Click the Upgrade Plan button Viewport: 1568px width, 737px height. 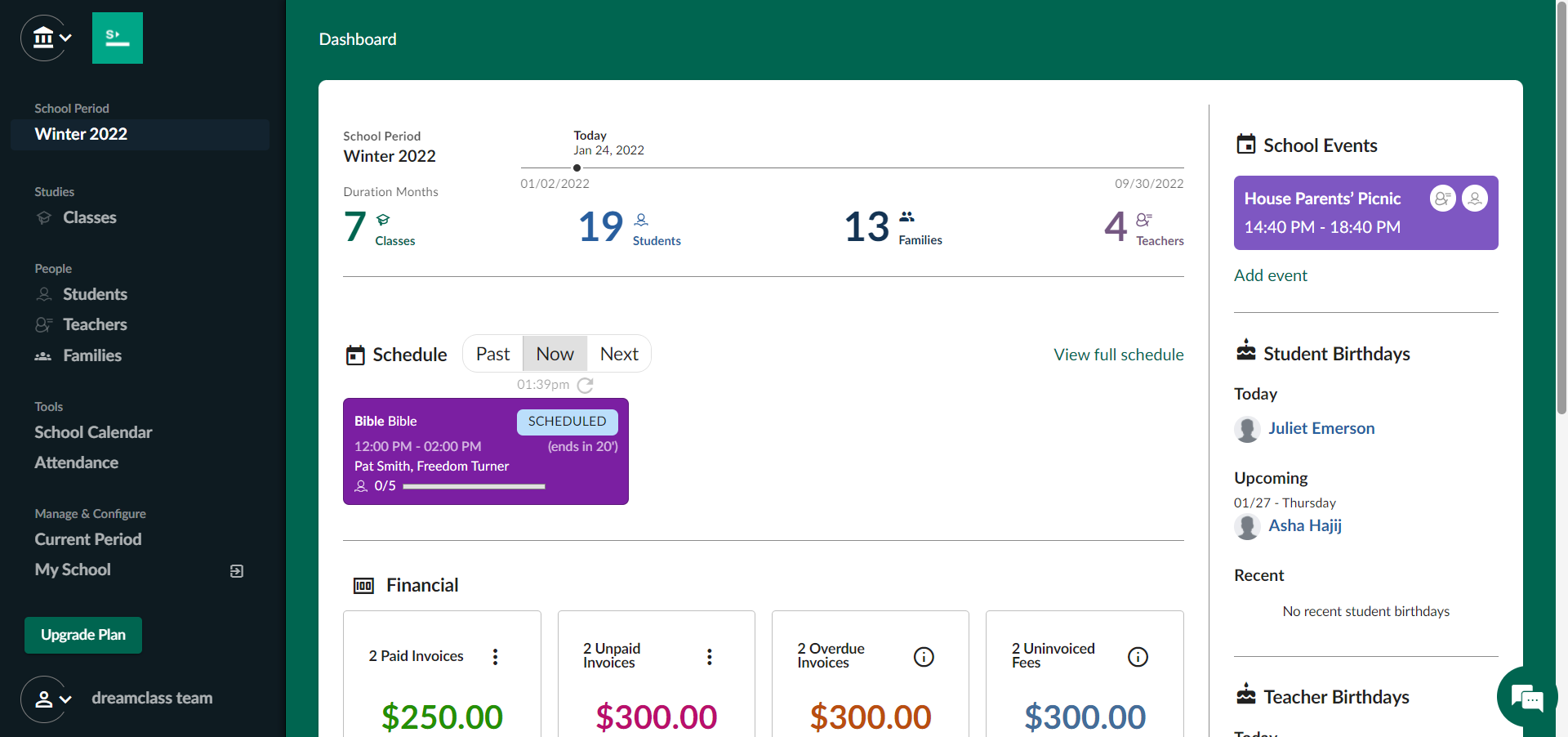pyautogui.click(x=83, y=635)
